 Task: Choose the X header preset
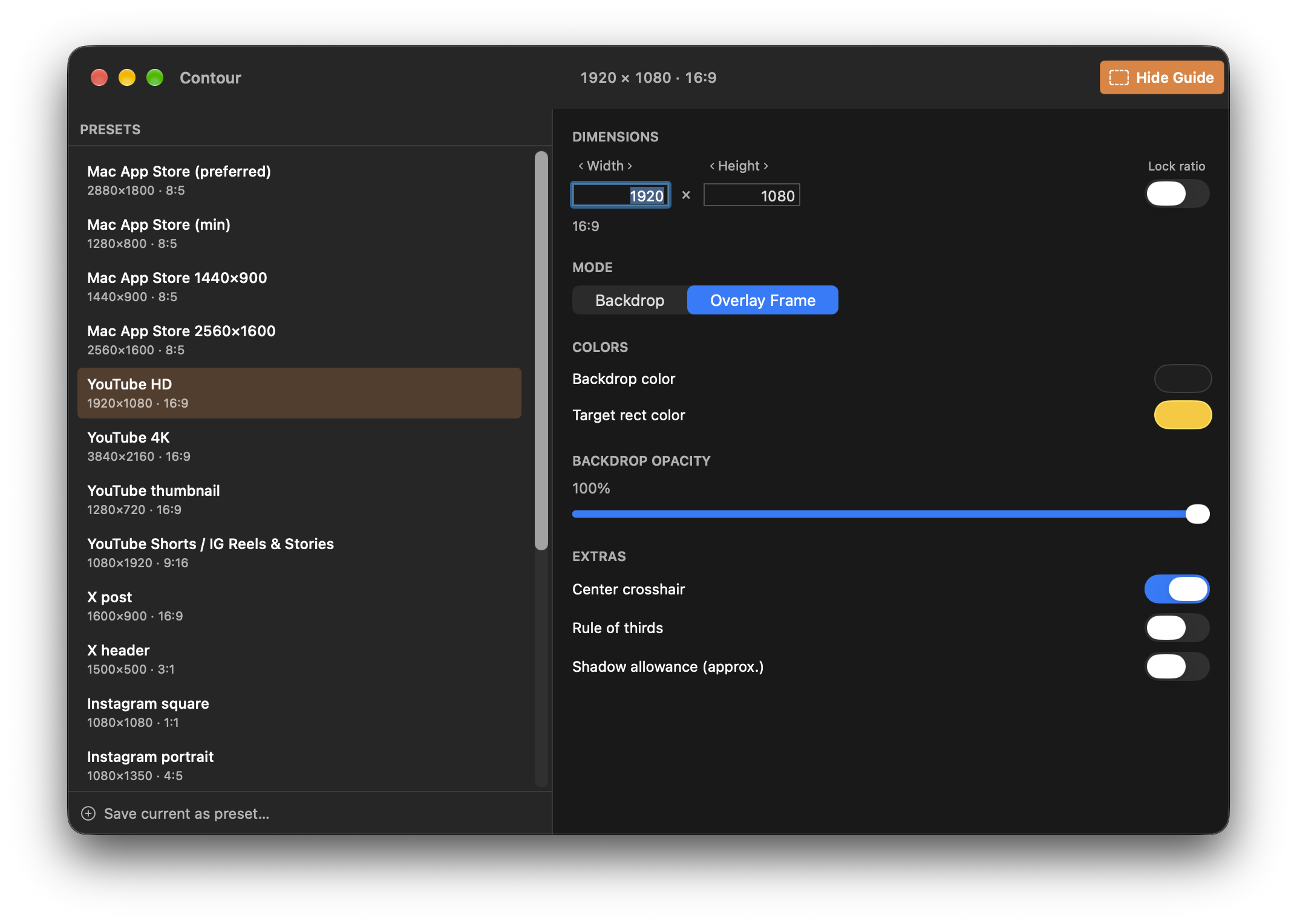pos(299,659)
